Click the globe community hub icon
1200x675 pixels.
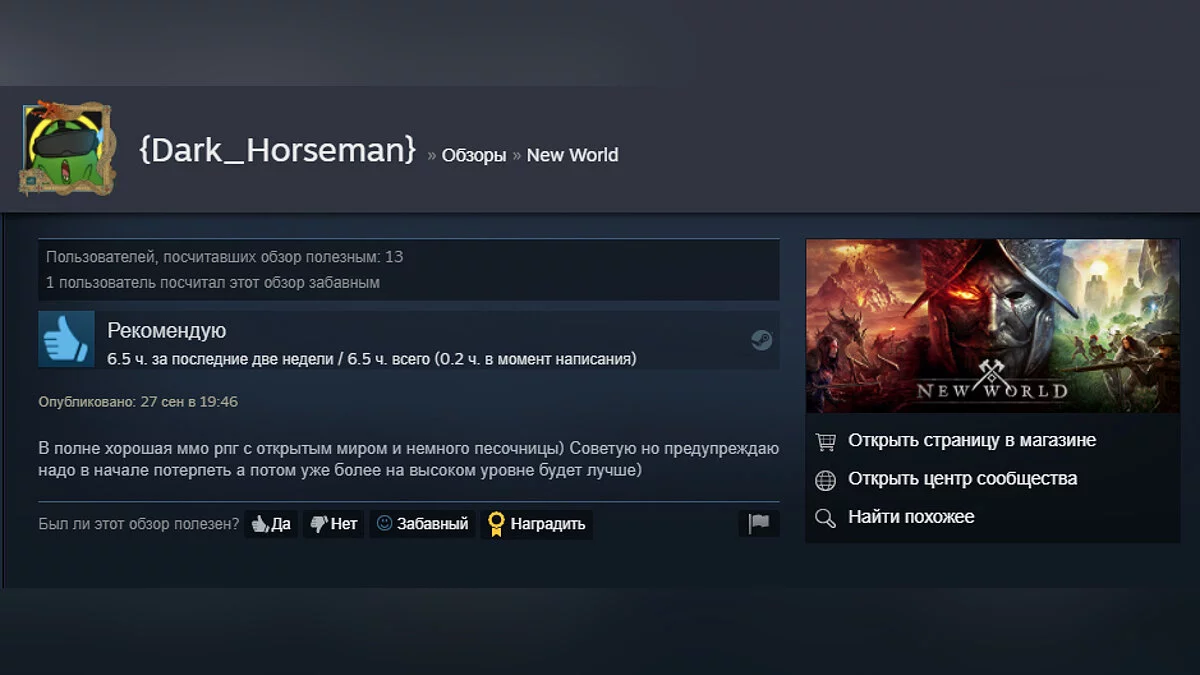click(x=825, y=480)
